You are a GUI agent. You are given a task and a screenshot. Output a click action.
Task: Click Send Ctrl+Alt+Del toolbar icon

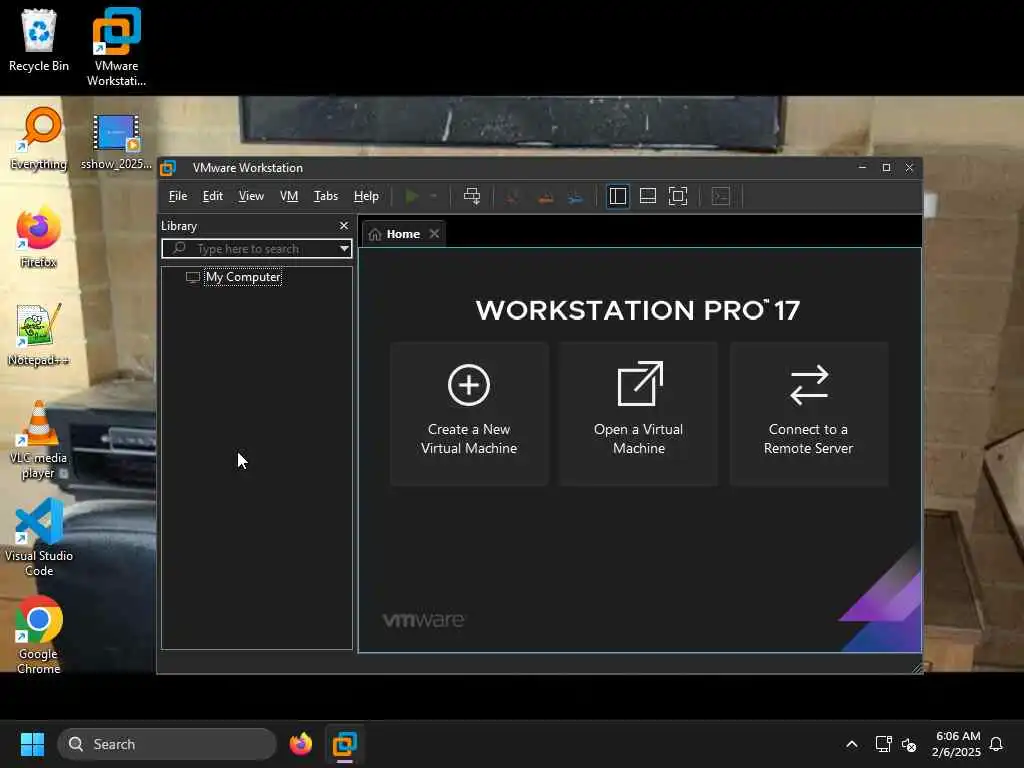pyautogui.click(x=472, y=196)
